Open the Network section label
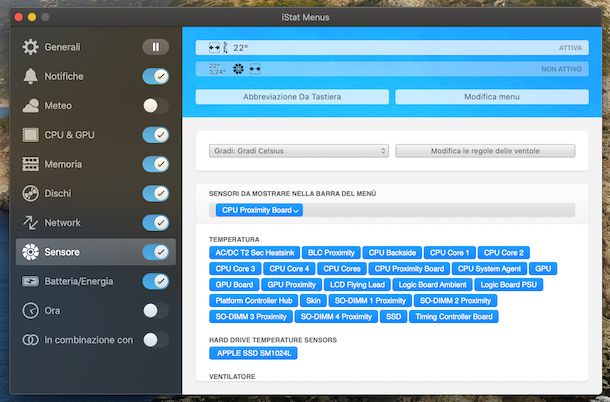Screen dimensions: 610x402 pos(62,223)
